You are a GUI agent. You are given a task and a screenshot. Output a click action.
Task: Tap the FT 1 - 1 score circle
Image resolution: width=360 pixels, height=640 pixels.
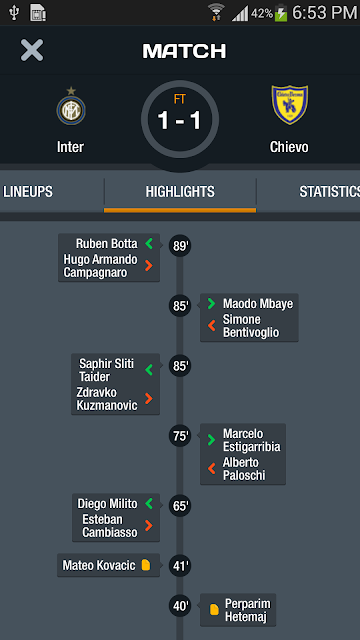click(180, 119)
